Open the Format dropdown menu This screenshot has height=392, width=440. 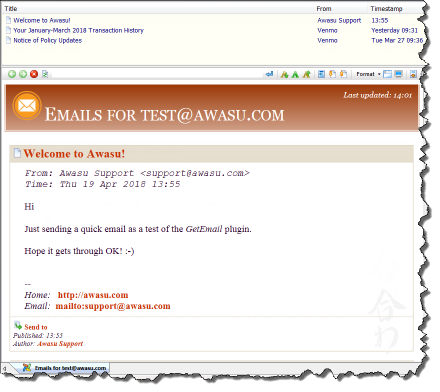[x=368, y=74]
